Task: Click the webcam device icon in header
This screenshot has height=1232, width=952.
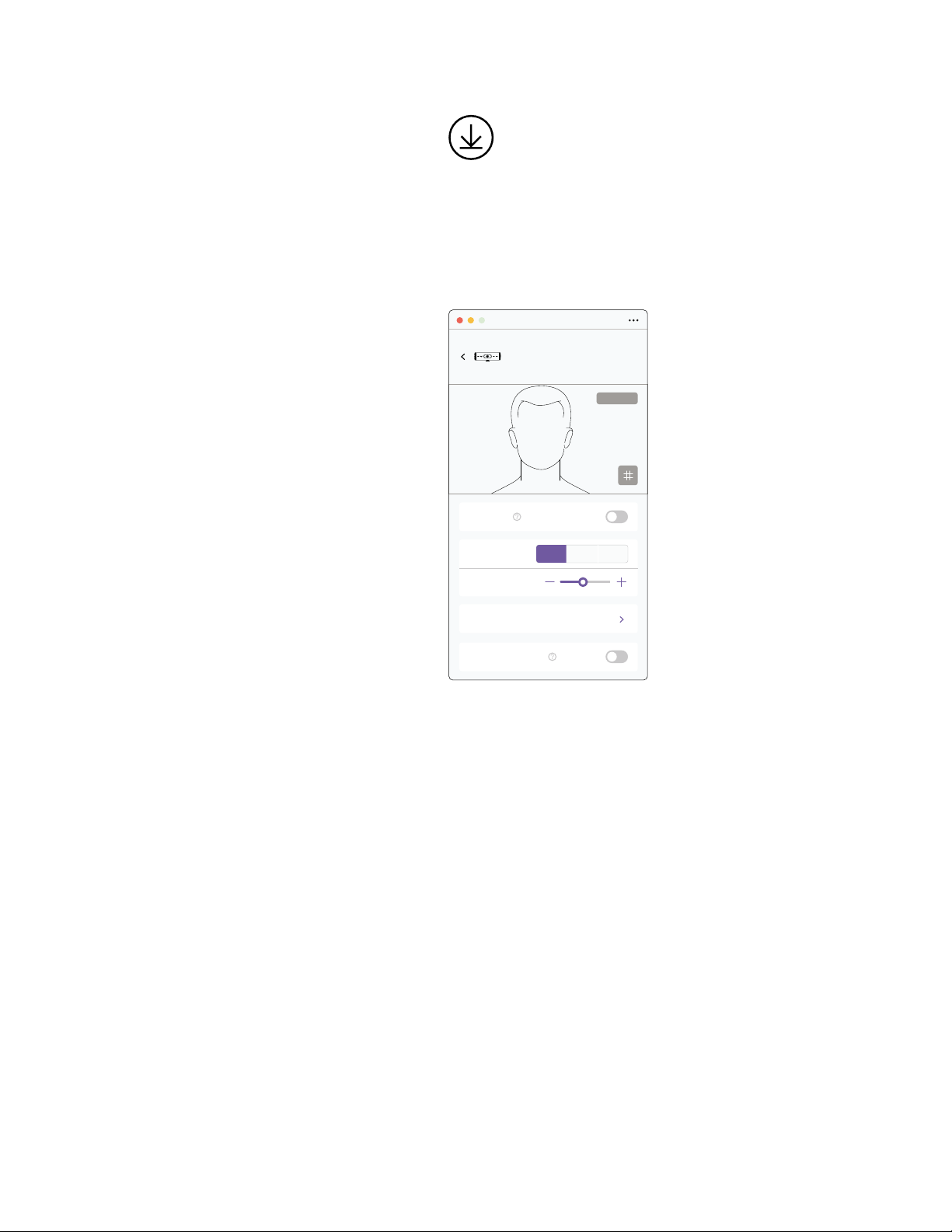Action: tap(487, 357)
